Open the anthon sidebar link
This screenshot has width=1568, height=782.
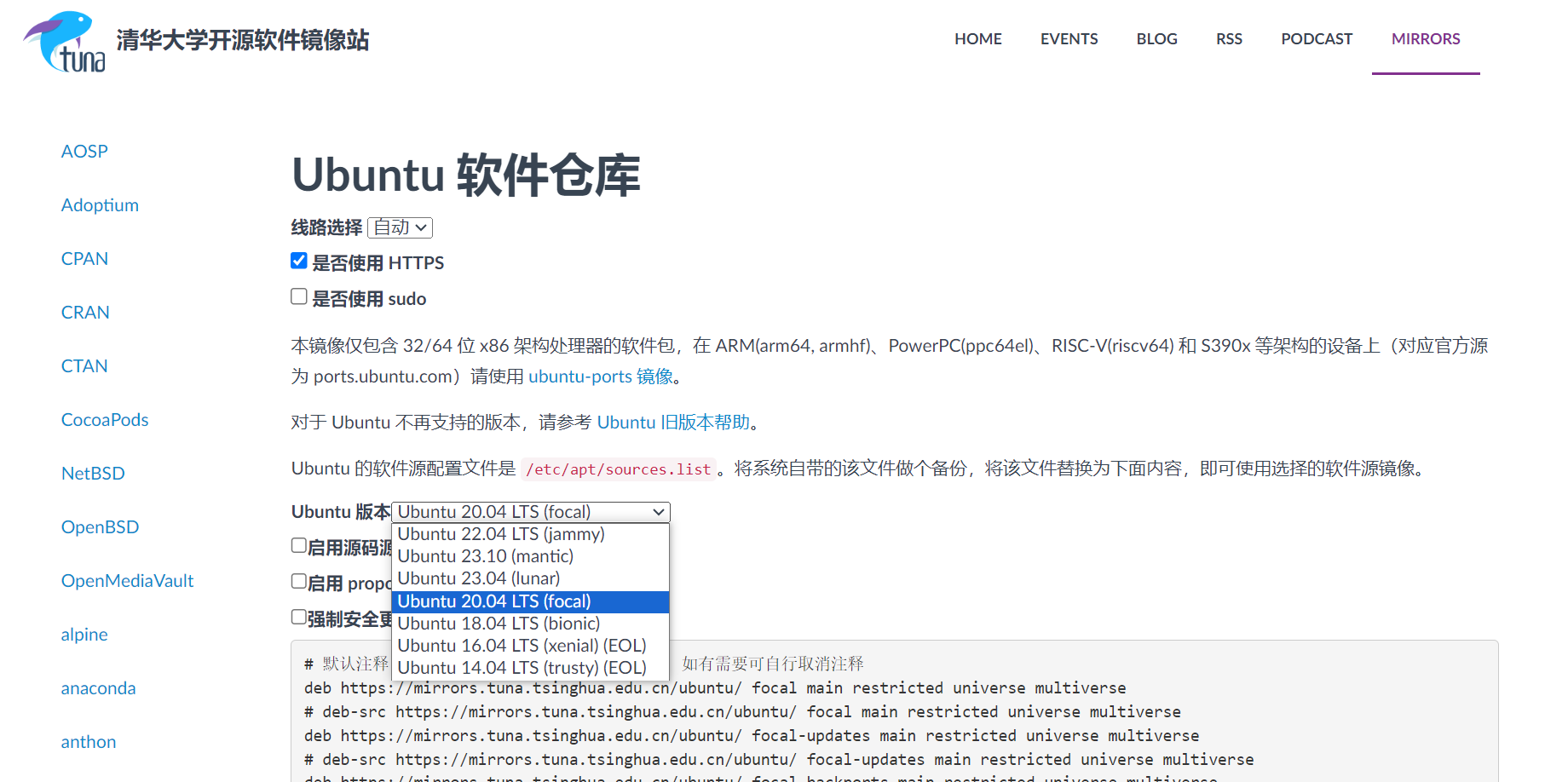click(x=89, y=742)
